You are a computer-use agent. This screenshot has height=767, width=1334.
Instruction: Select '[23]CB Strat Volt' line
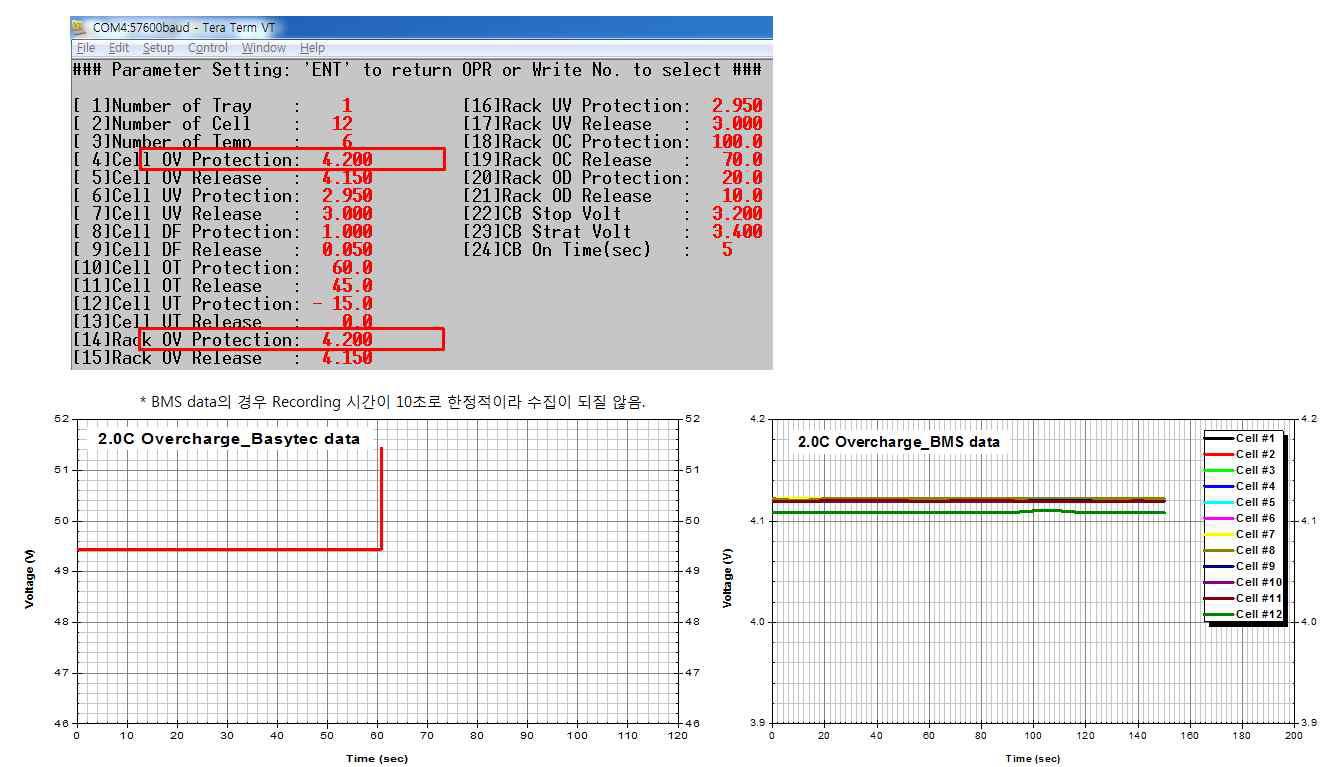pos(613,232)
